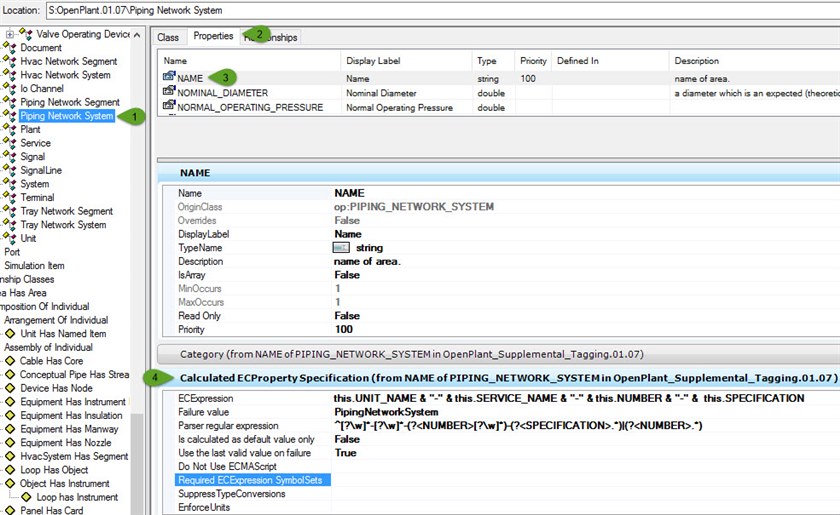840x515 pixels.
Task: Click the SignalLine class icon
Action: click(x=10, y=170)
